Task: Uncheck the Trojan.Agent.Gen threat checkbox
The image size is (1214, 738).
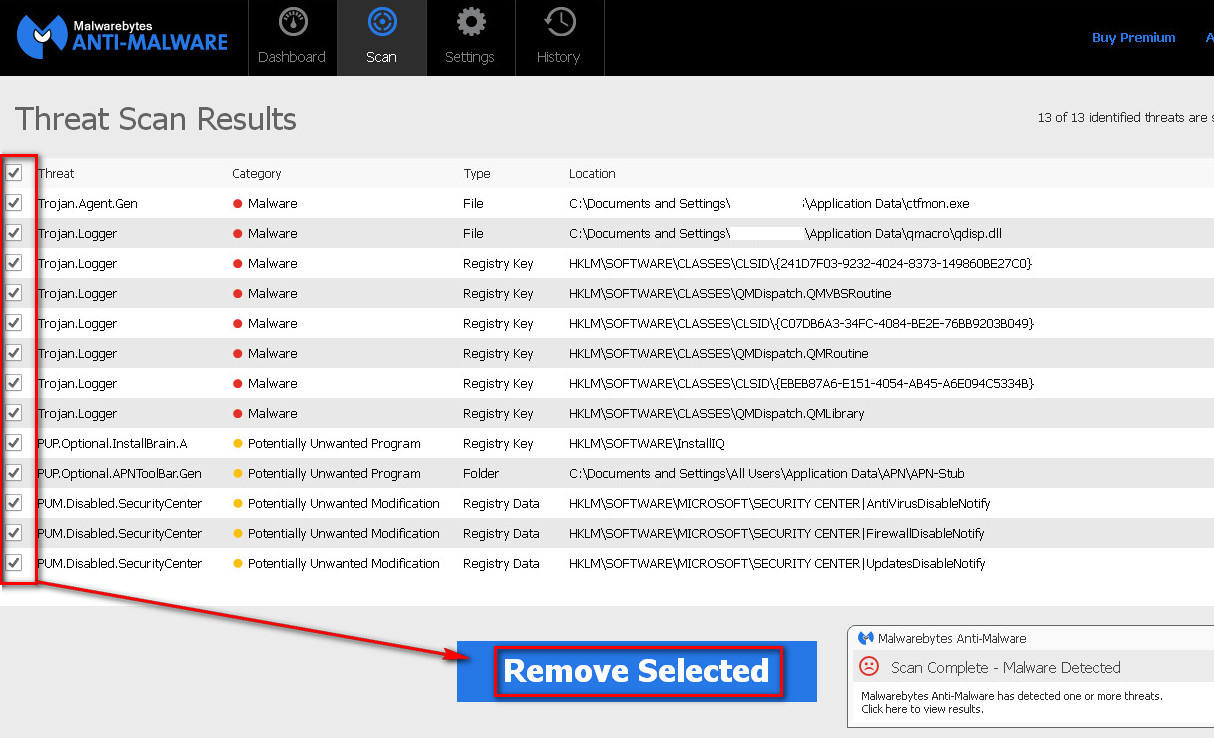Action: [14, 203]
